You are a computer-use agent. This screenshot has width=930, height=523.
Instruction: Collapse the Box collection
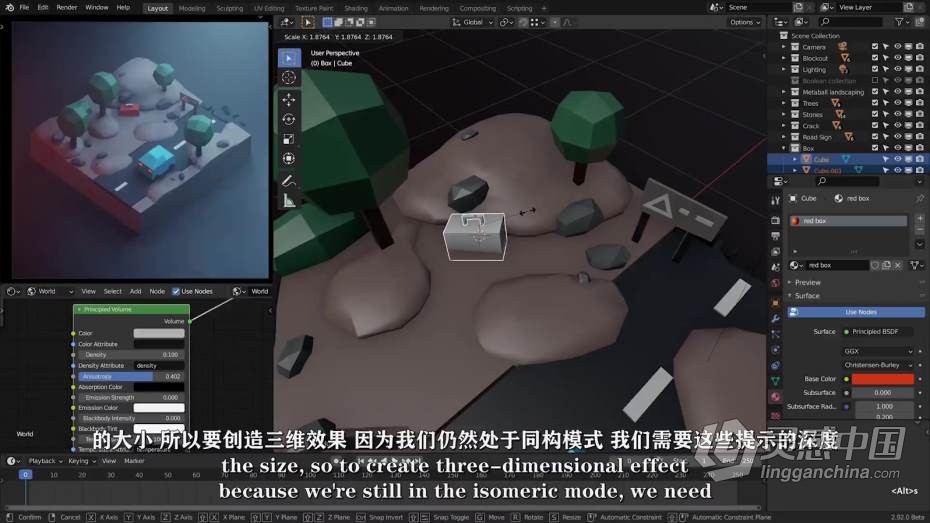click(x=784, y=148)
